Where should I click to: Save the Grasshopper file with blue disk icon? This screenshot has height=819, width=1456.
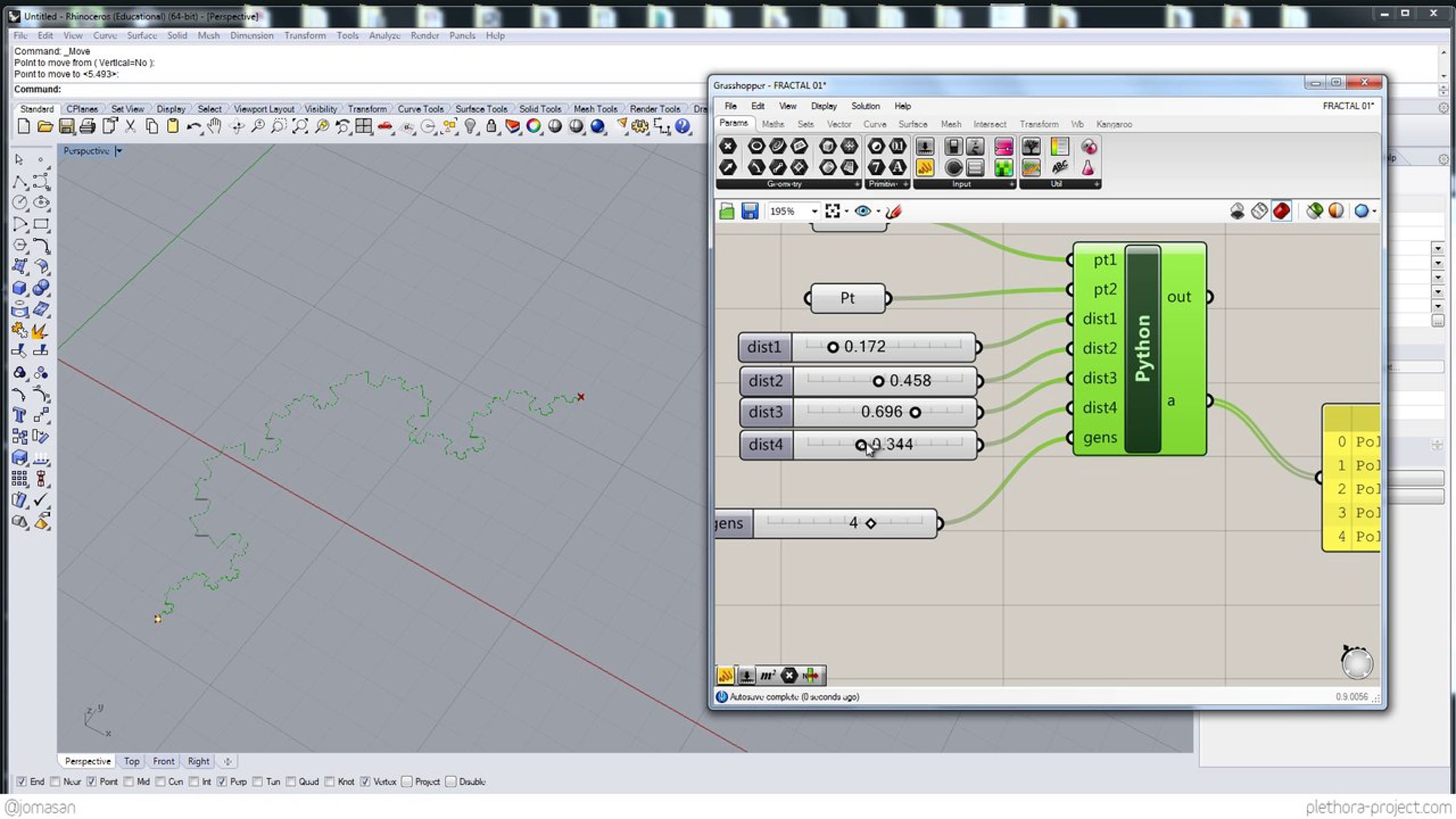coord(750,211)
